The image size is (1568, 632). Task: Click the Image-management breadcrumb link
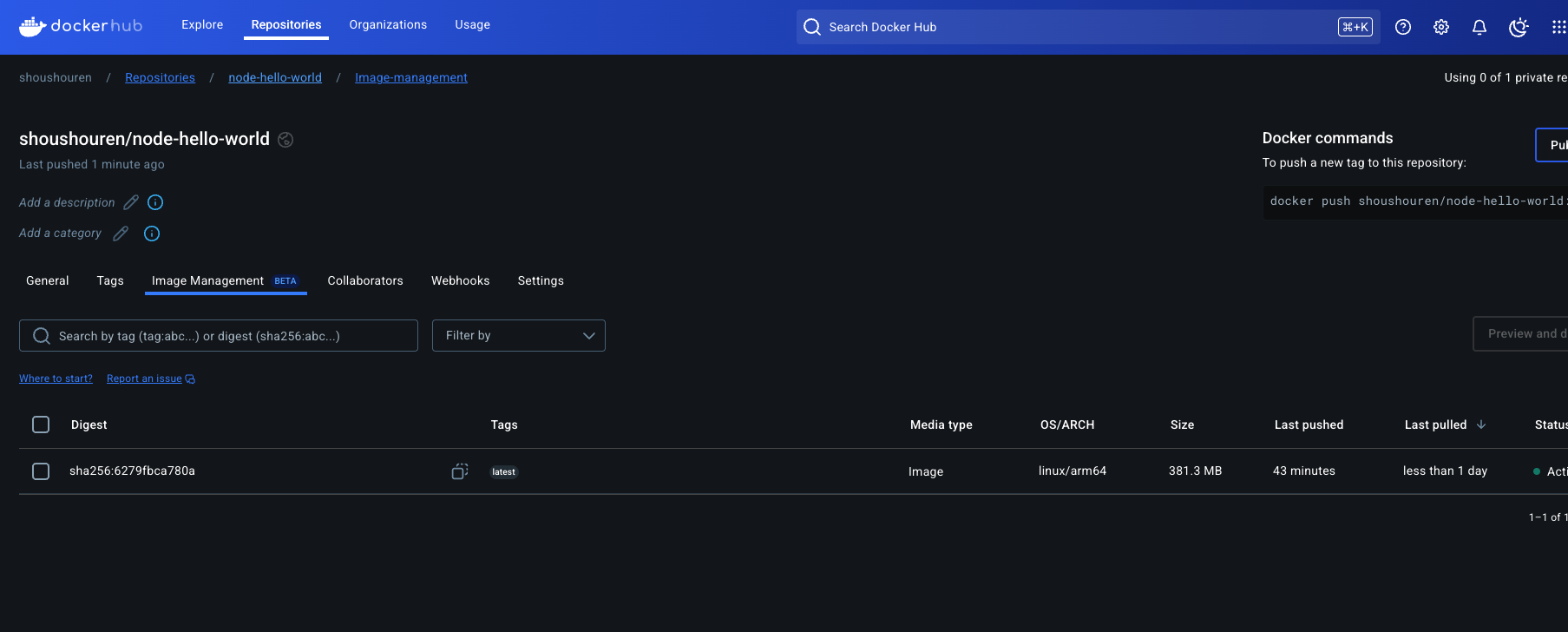click(411, 77)
